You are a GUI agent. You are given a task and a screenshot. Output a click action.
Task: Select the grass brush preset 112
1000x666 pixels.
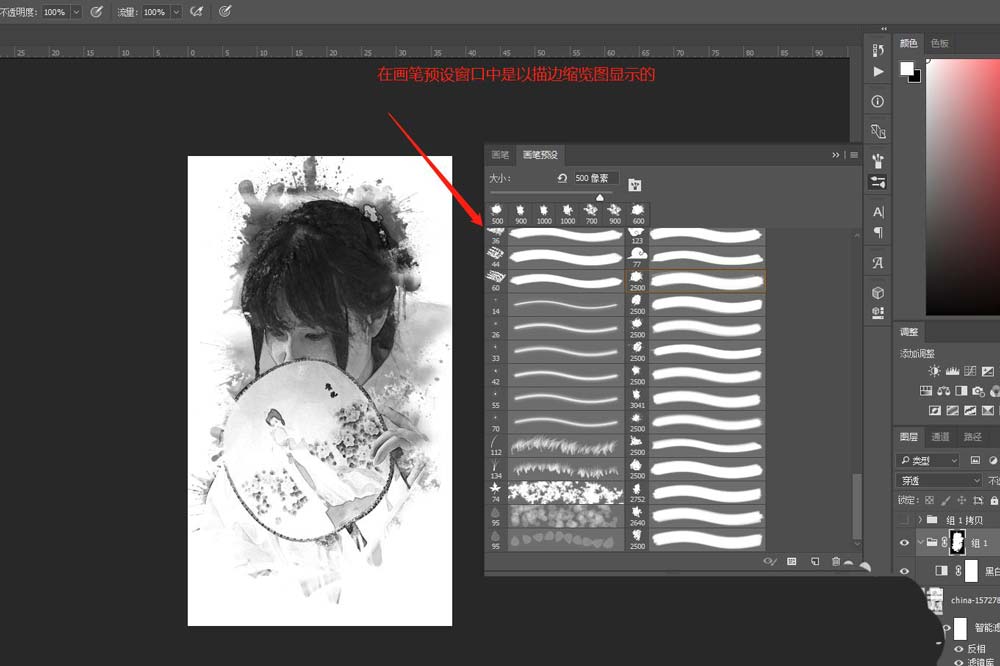pos(554,446)
